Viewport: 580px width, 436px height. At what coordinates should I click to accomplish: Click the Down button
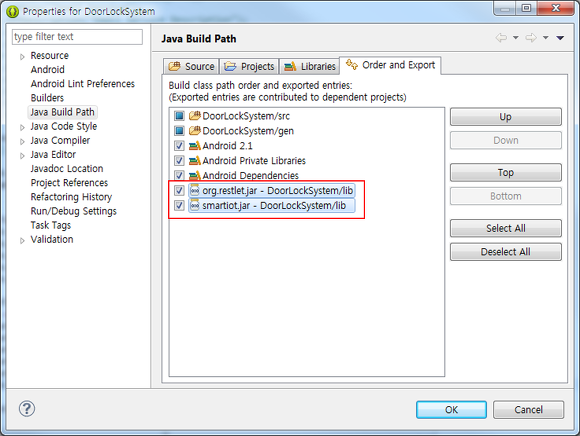pos(506,141)
